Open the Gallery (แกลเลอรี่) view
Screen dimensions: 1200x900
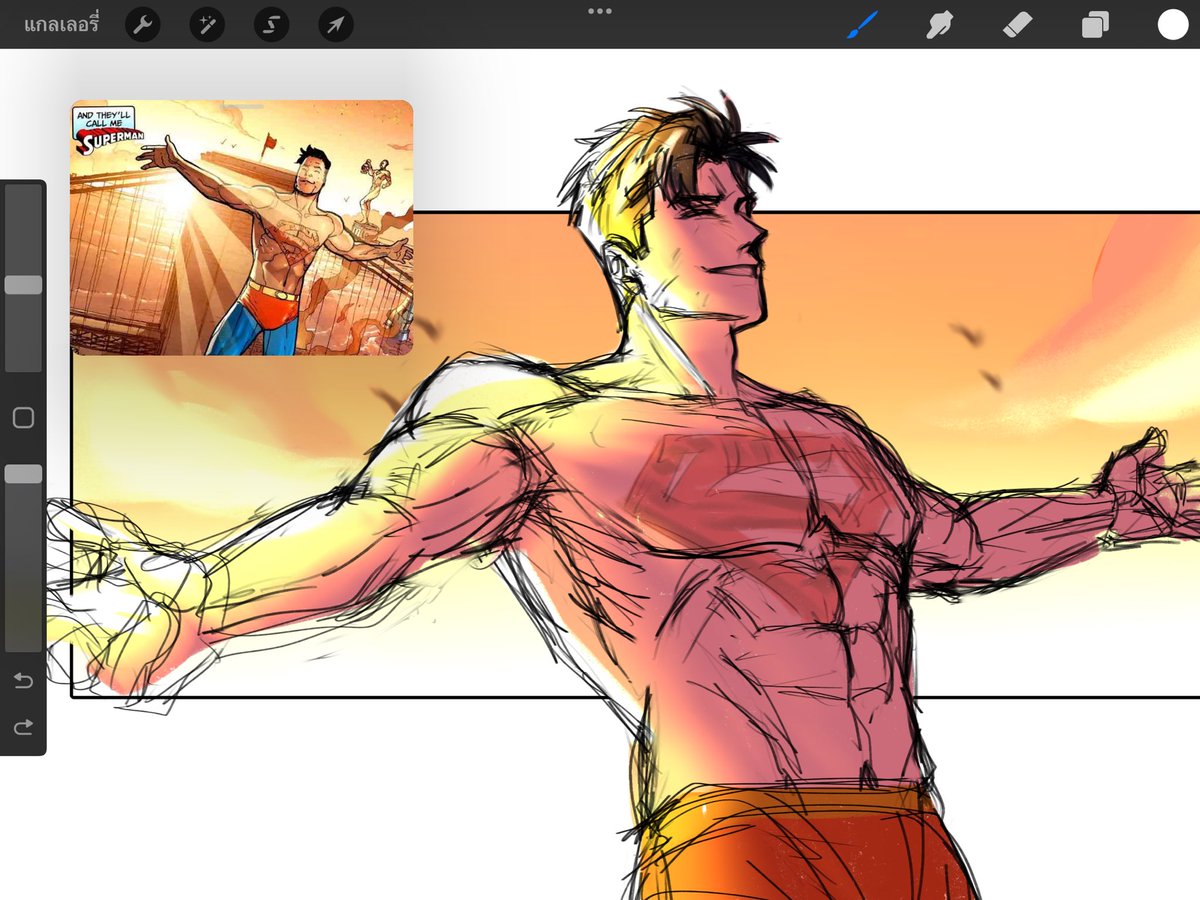tap(62, 25)
